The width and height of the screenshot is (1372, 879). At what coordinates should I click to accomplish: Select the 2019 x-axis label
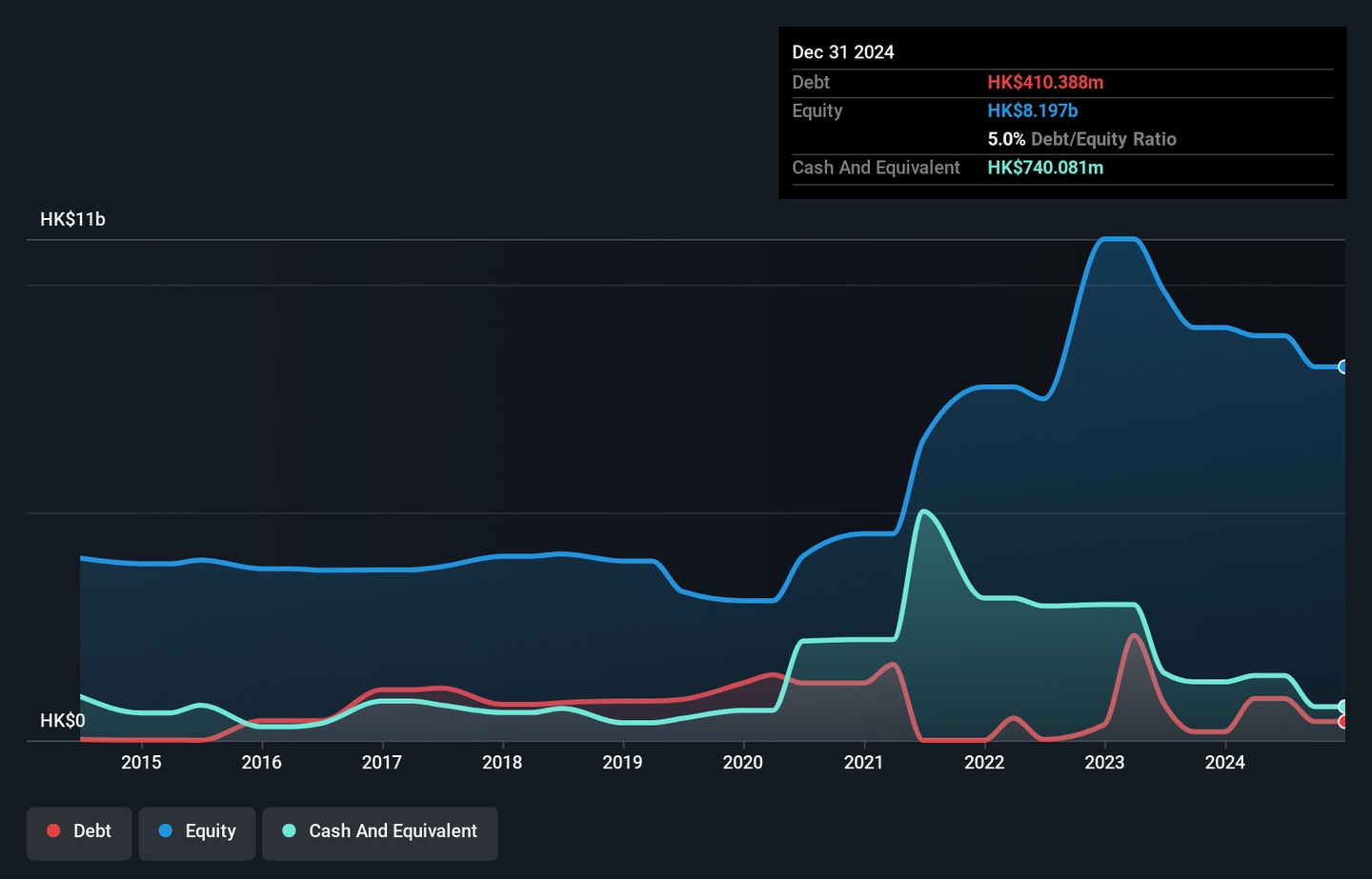click(x=622, y=762)
